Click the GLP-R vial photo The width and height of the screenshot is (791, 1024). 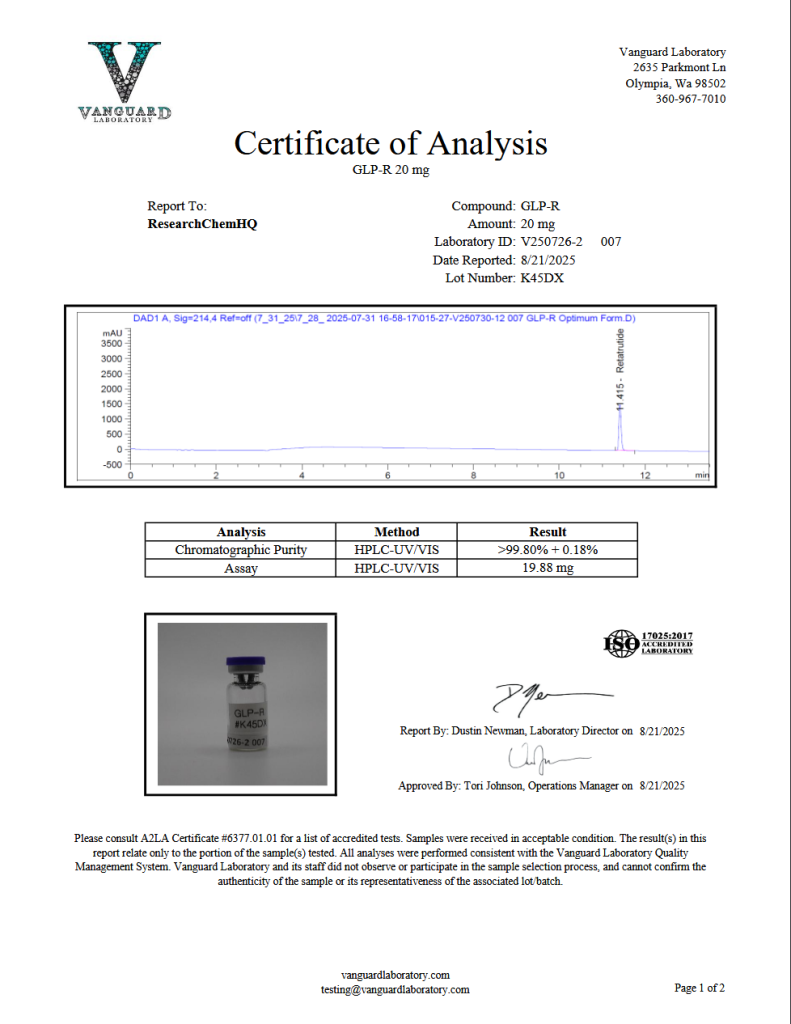[x=243, y=704]
